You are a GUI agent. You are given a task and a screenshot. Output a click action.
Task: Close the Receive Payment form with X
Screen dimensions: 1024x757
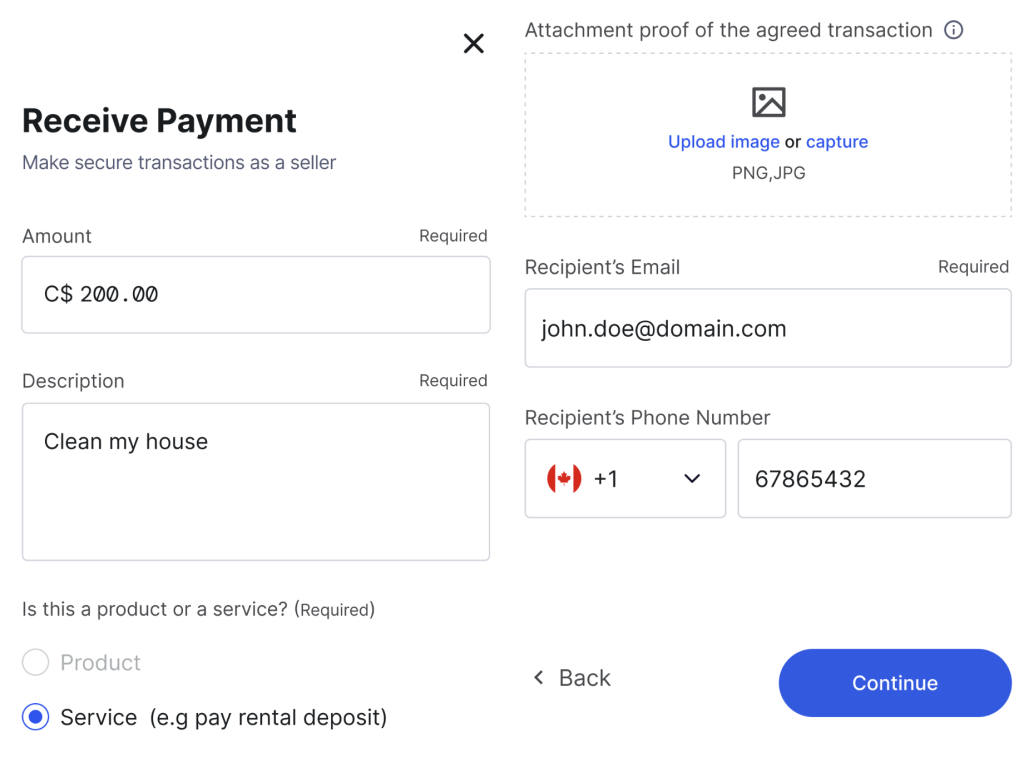click(473, 44)
